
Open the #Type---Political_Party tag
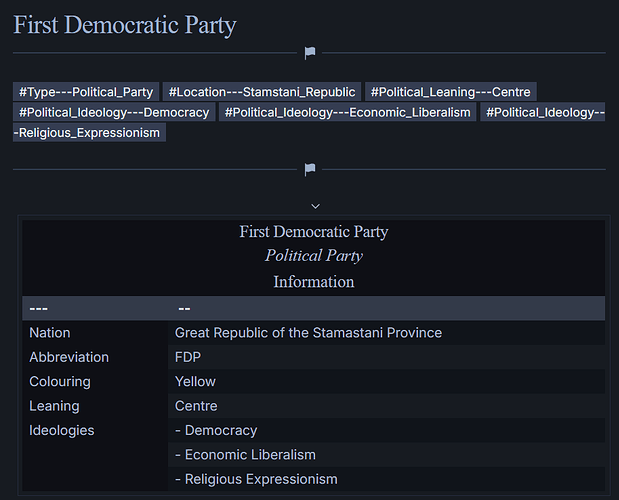[x=86, y=92]
